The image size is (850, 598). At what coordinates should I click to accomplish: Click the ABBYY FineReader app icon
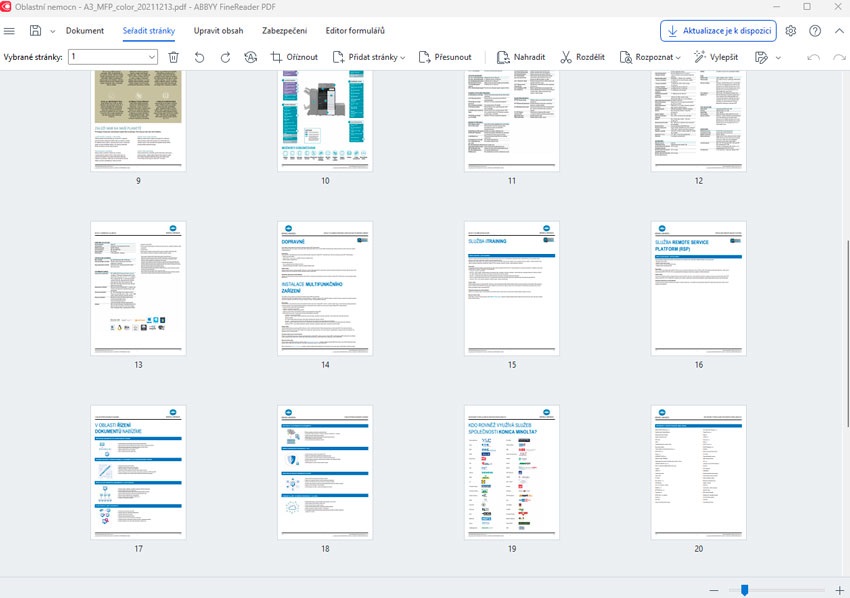coord(6,7)
